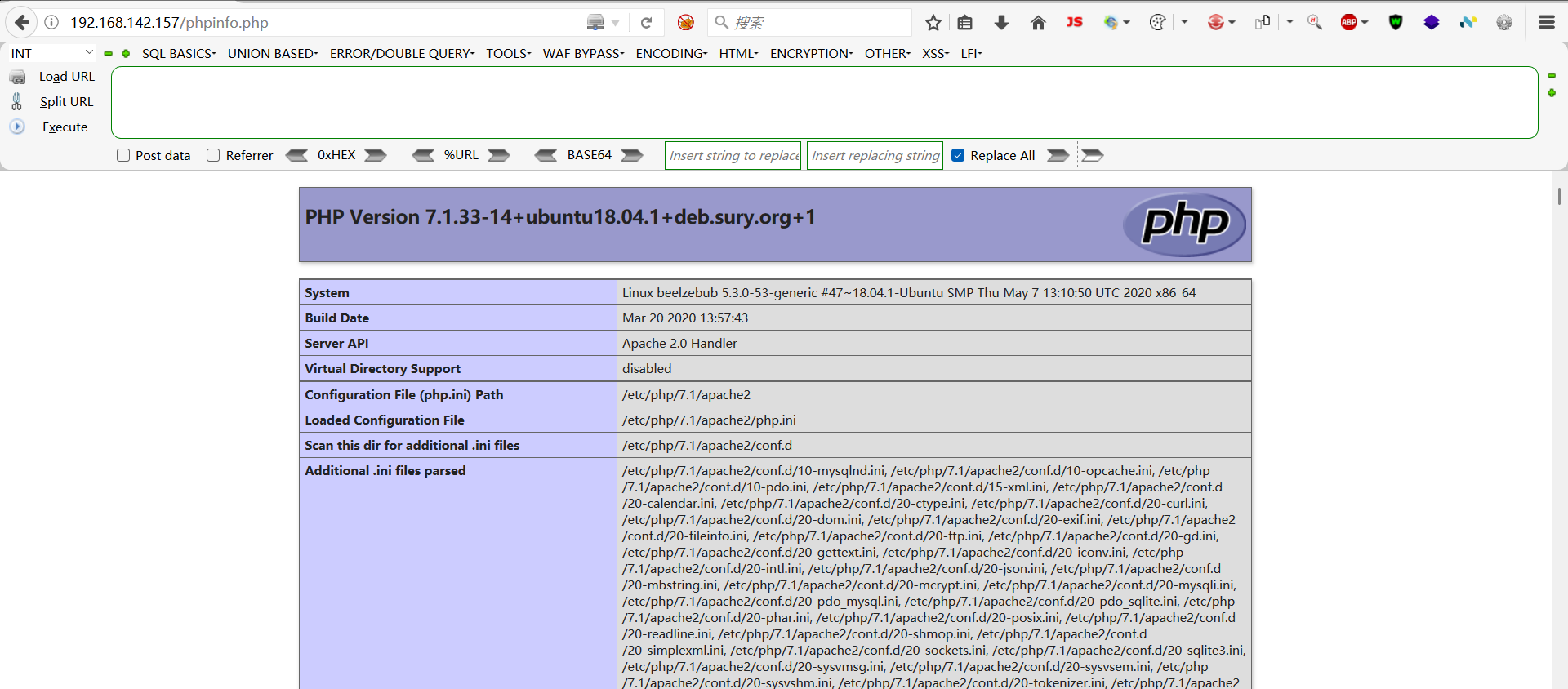Open the ERROR/DOUBLE QUERY menu

(402, 54)
